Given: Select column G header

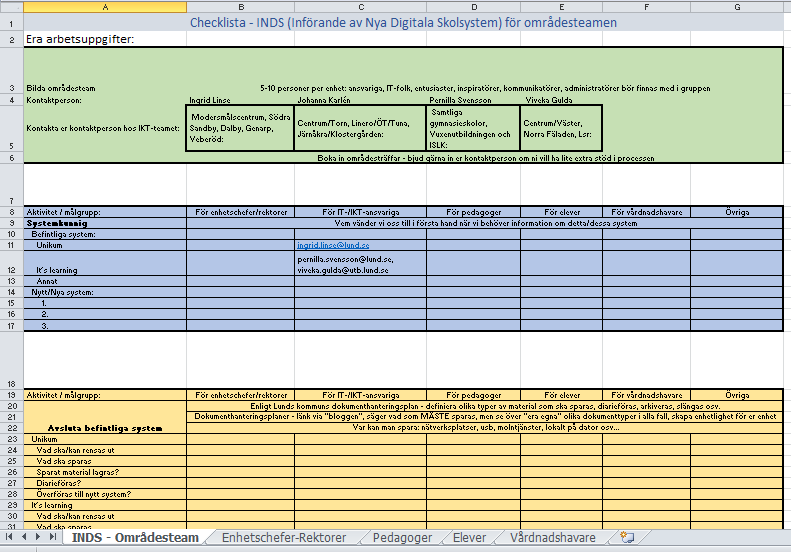Looking at the screenshot, I should tap(737, 7).
